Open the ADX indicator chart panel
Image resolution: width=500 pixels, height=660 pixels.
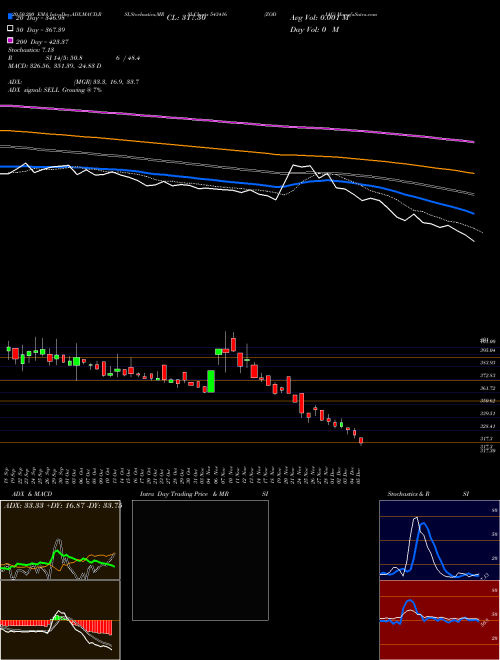point(60,540)
